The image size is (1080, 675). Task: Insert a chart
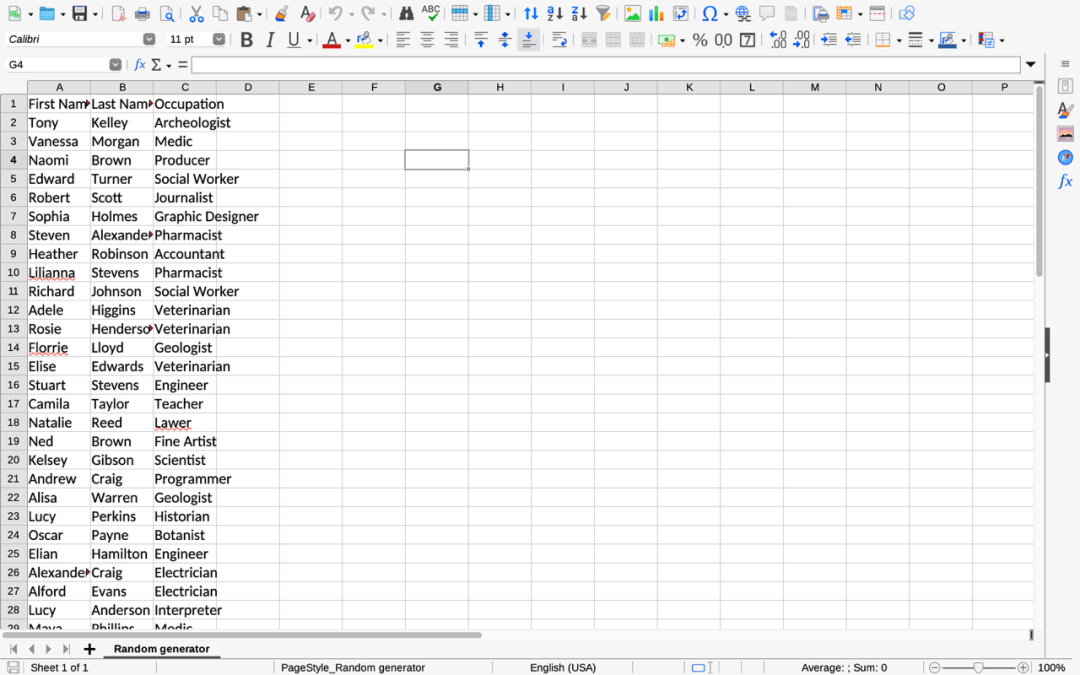[656, 13]
